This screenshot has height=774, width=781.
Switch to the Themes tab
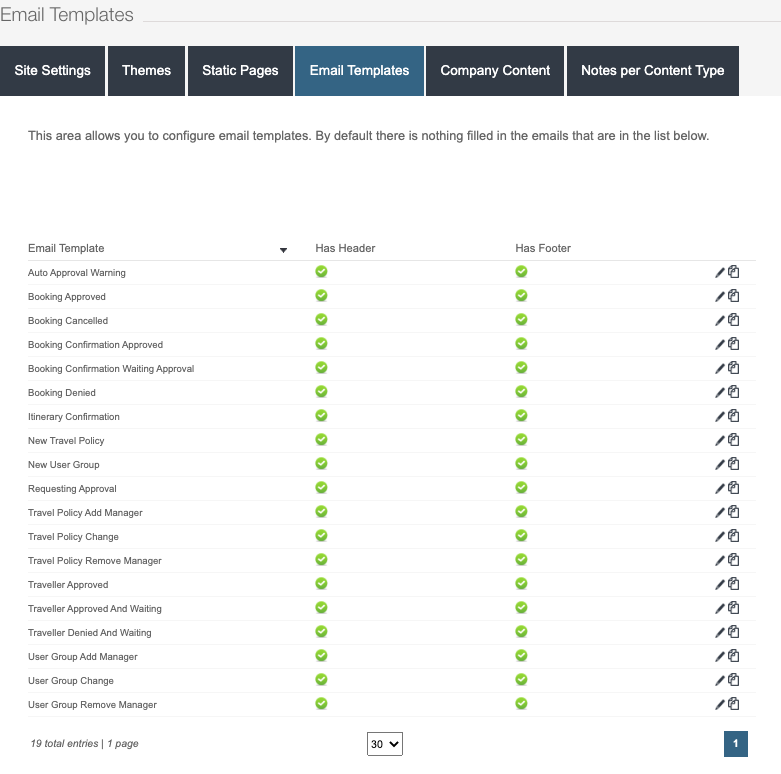tap(146, 71)
